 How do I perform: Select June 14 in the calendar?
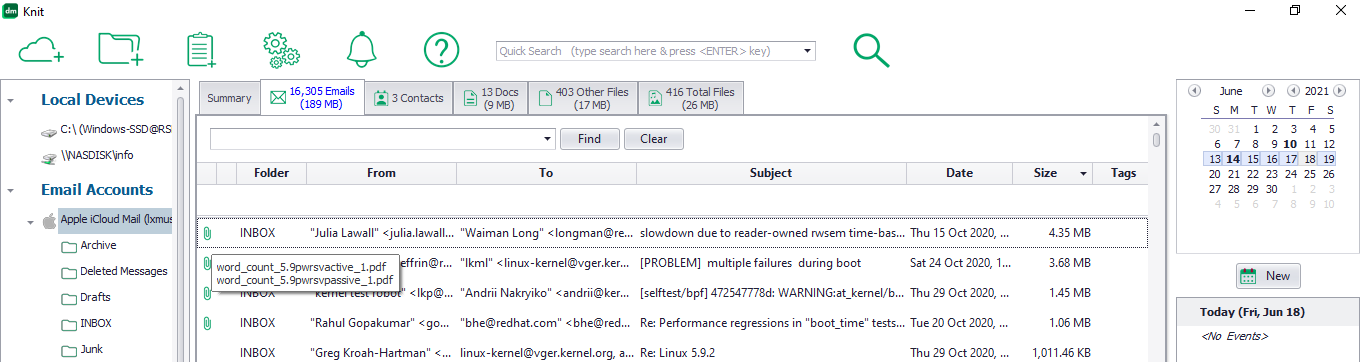coord(1234,159)
